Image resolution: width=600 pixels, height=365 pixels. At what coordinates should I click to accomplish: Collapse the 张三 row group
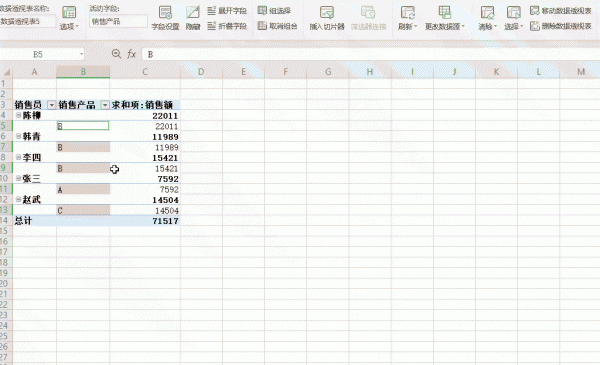(x=18, y=178)
